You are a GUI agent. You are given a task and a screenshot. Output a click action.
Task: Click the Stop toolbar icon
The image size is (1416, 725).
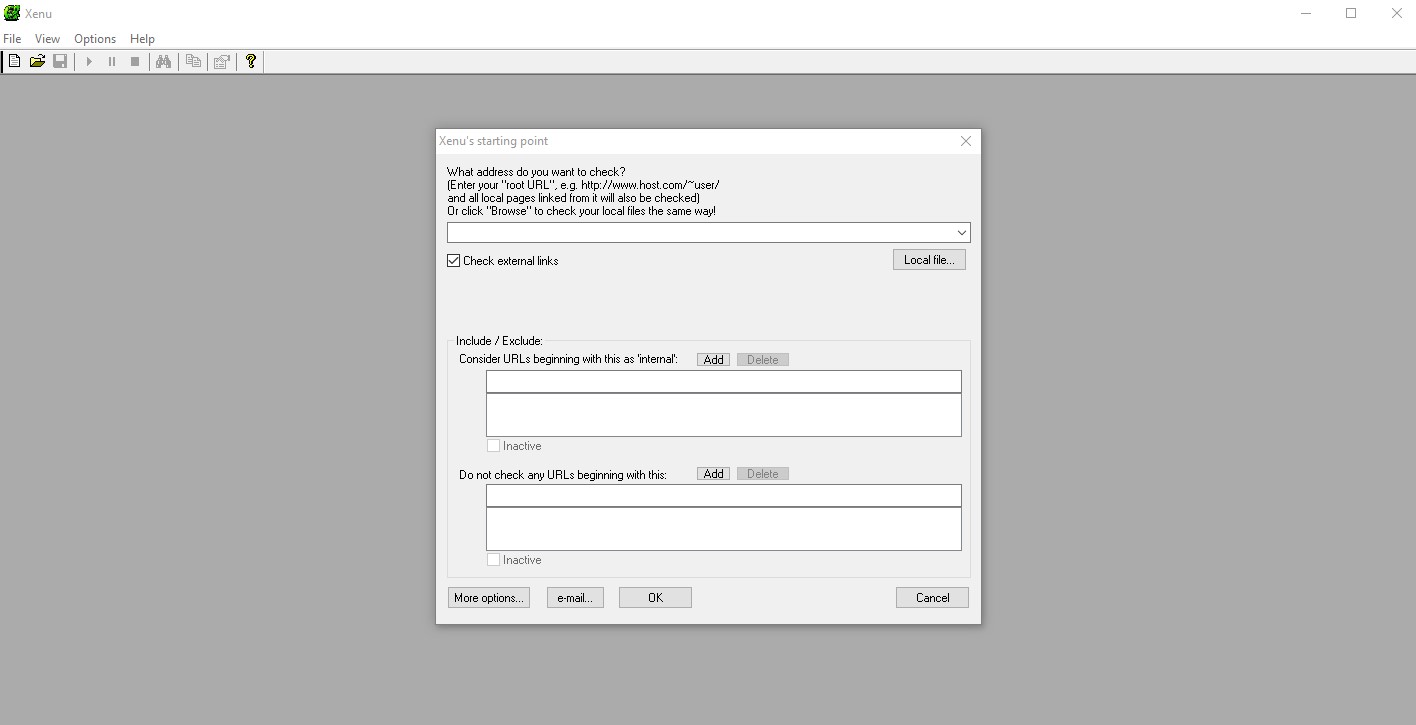(134, 60)
